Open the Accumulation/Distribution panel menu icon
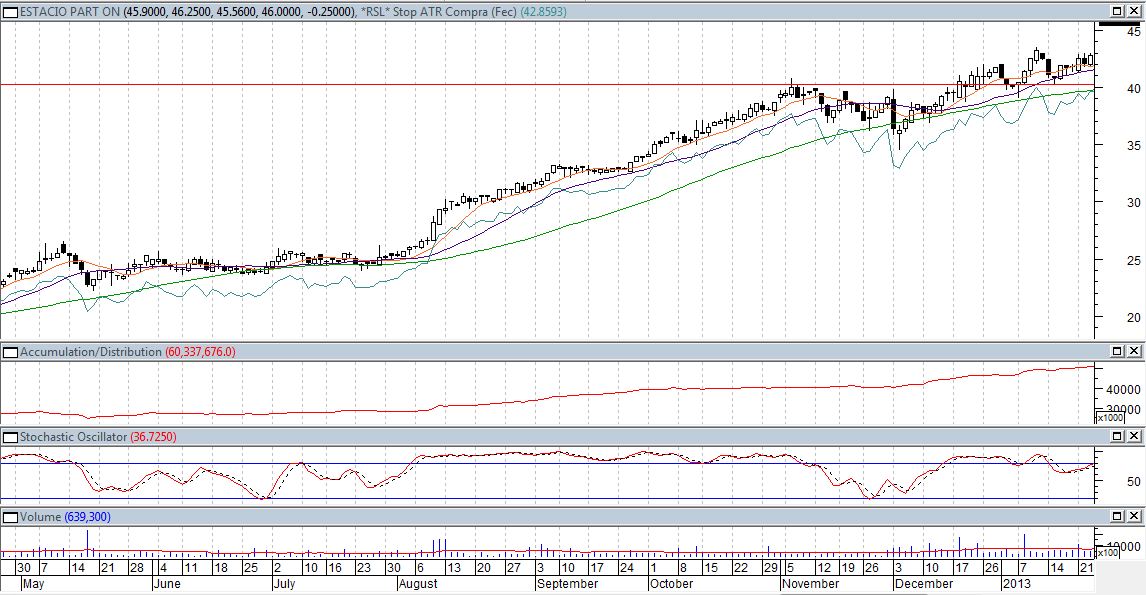This screenshot has height=595, width=1146. (x=10, y=352)
